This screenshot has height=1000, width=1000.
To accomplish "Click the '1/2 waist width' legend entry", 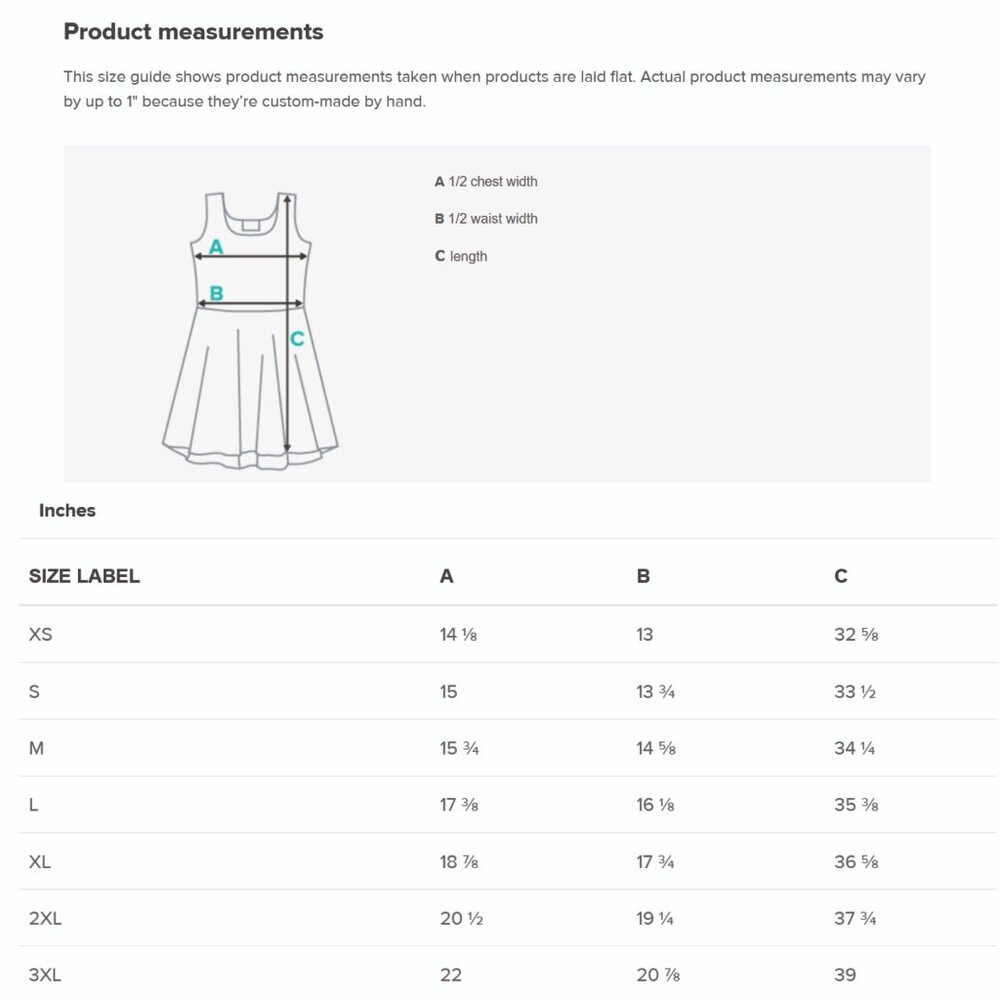I will pos(486,218).
